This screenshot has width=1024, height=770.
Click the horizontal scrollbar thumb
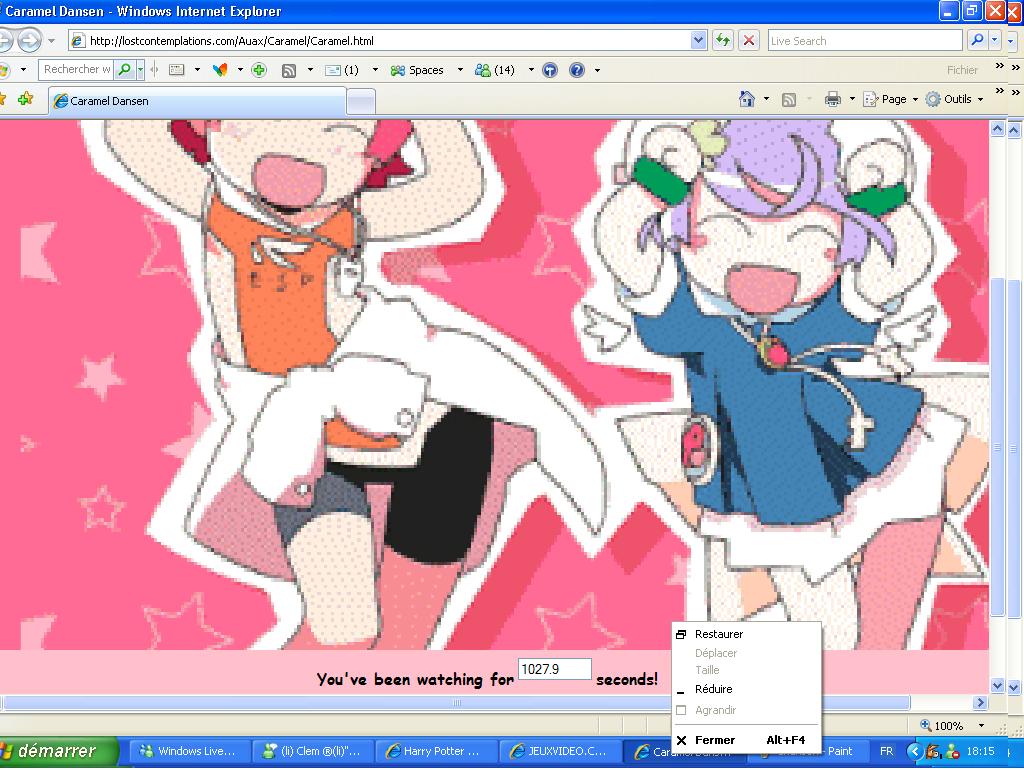click(457, 703)
